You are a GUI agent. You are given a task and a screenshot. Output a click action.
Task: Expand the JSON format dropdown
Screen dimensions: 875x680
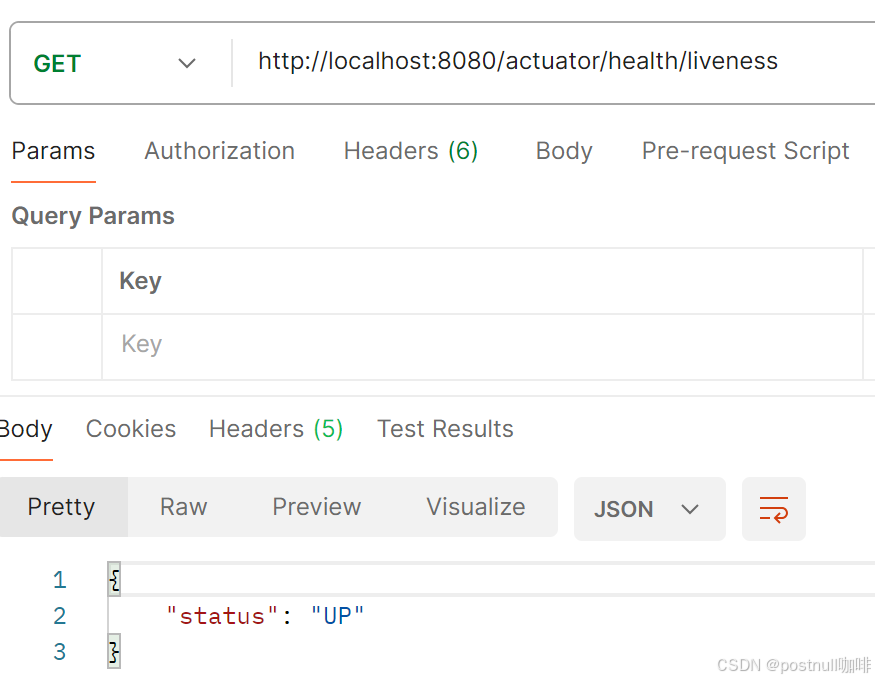click(650, 509)
